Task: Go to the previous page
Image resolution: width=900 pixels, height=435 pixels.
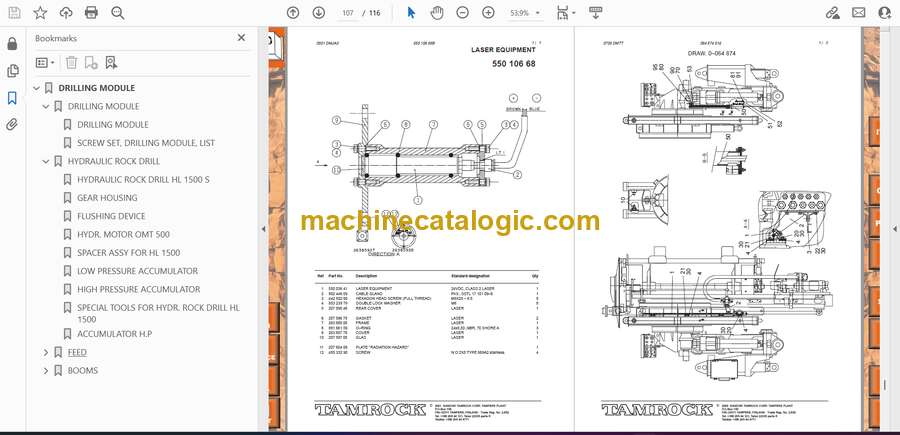Action: 293,13
